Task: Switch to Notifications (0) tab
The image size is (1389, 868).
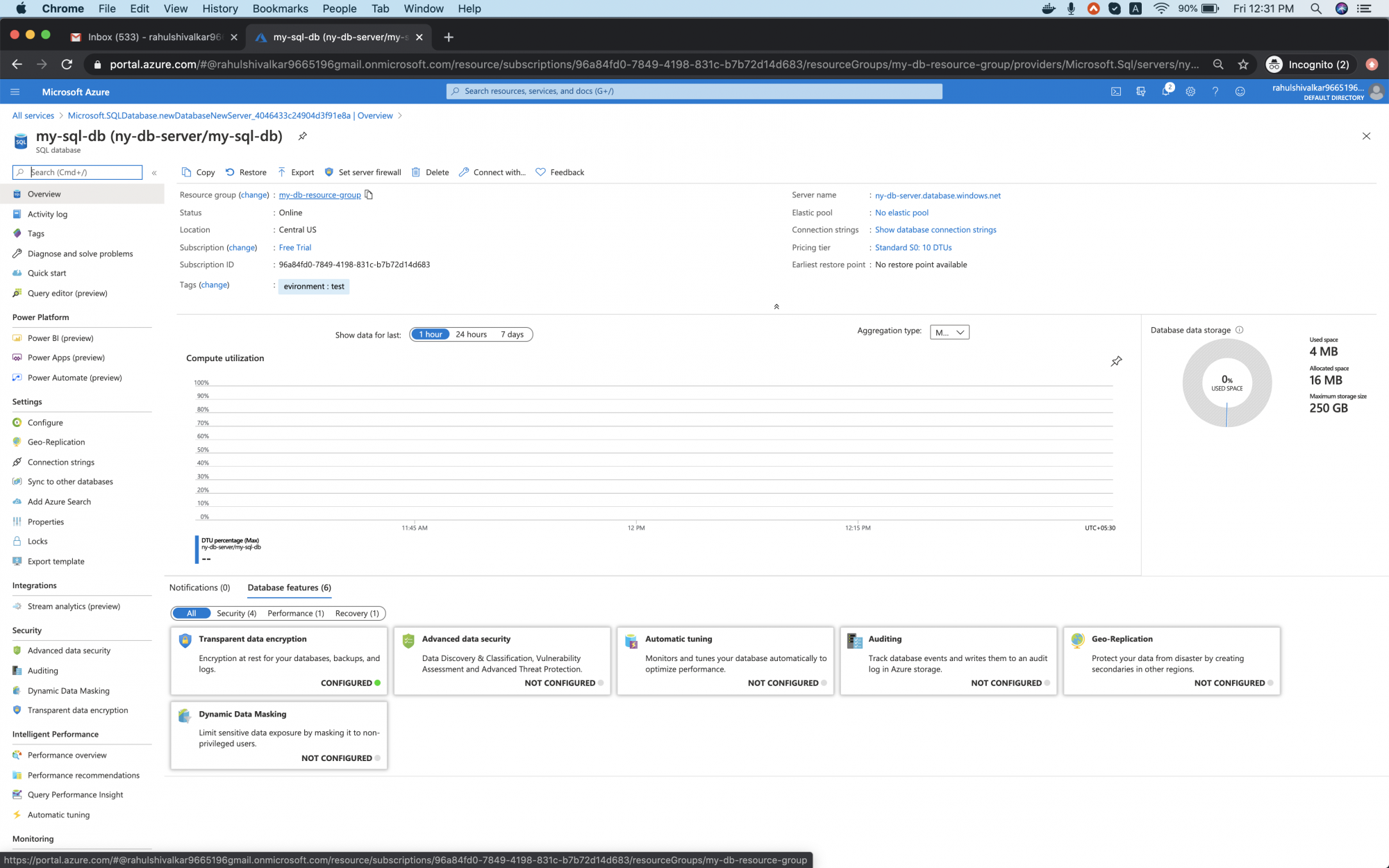Action: pos(199,587)
